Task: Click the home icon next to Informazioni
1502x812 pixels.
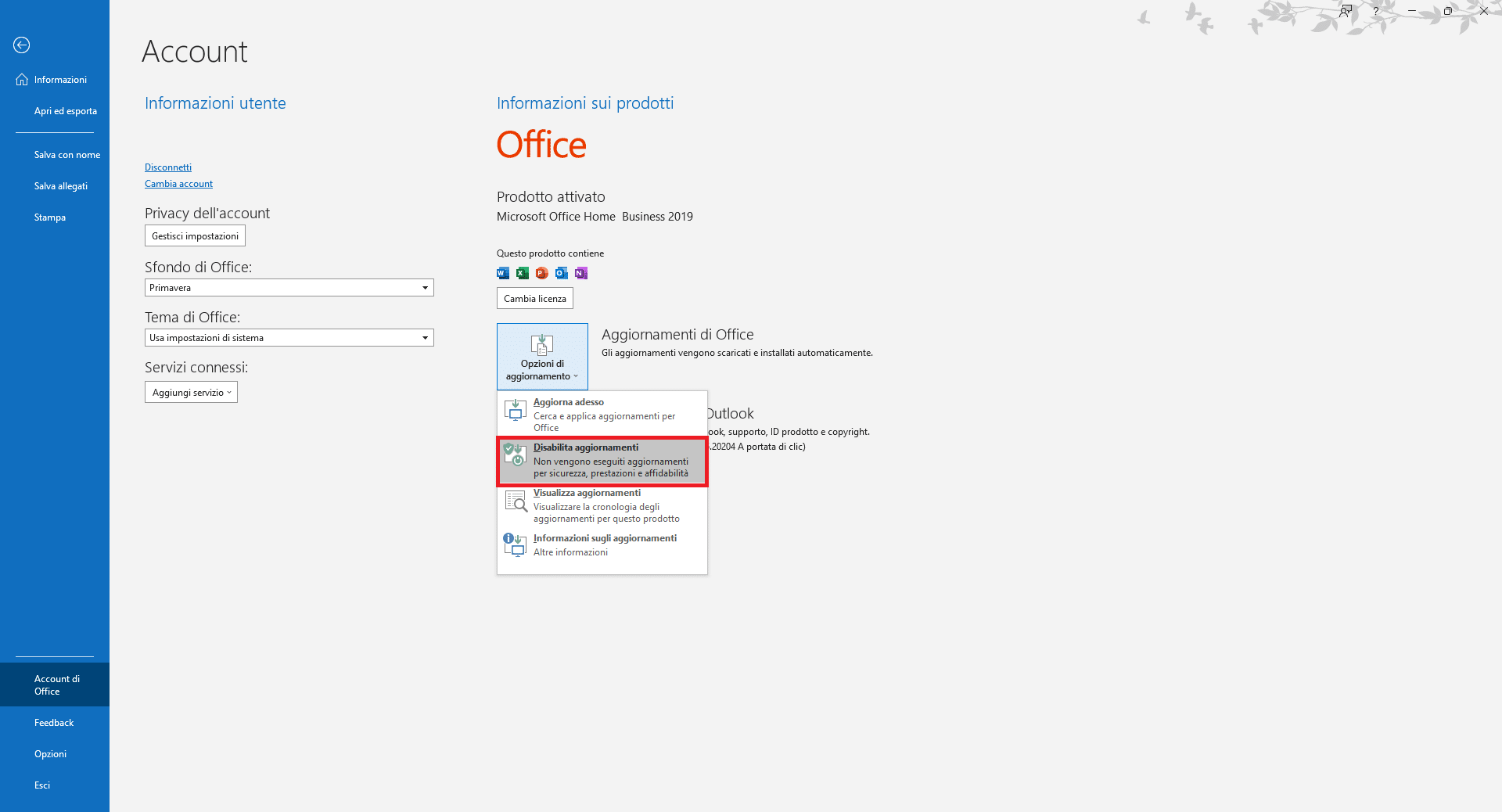Action: click(22, 80)
